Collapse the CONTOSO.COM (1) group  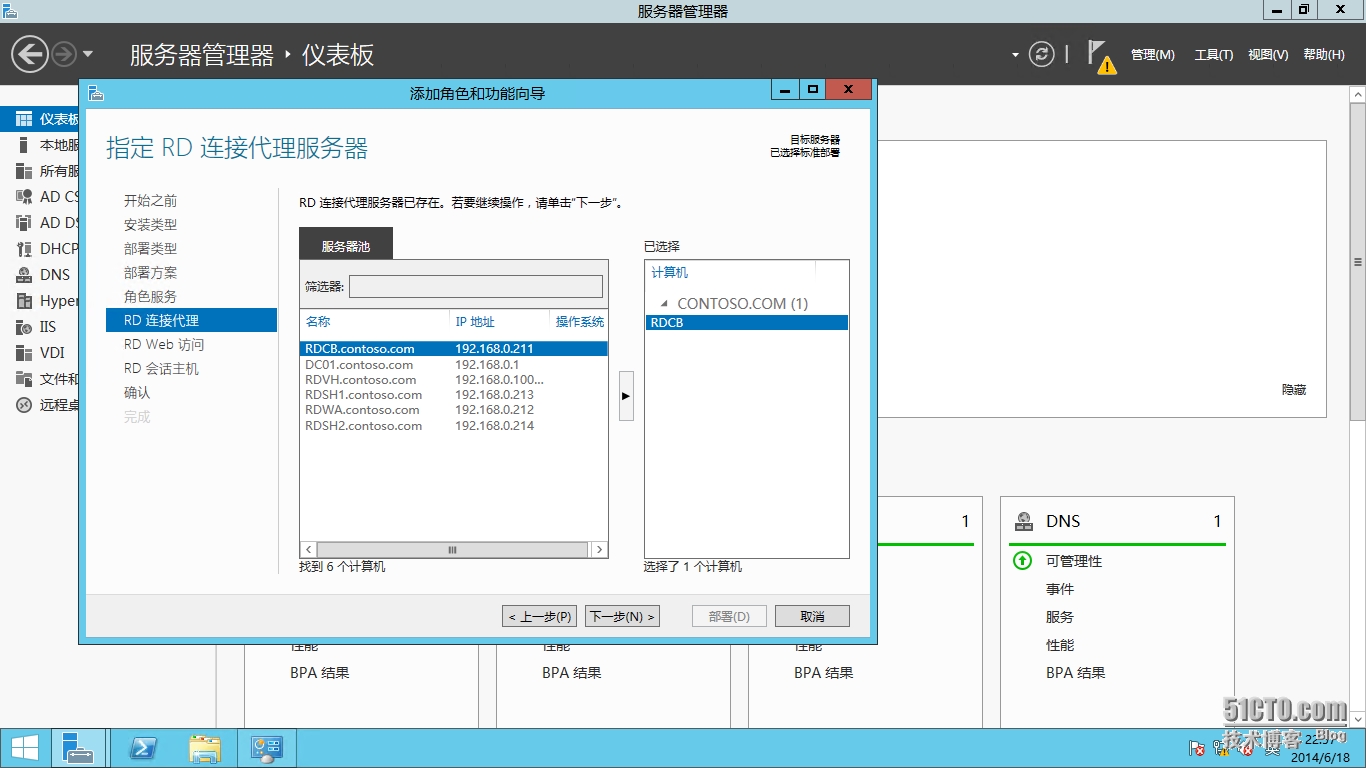click(x=664, y=303)
